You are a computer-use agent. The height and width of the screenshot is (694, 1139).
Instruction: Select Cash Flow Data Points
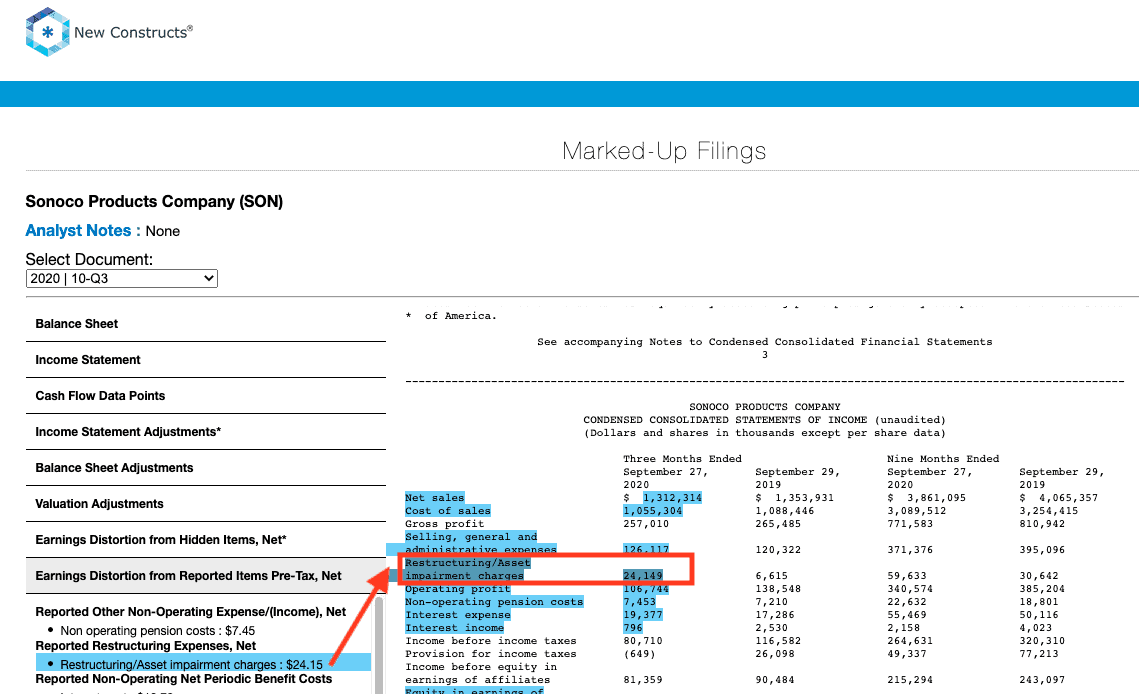coord(206,395)
